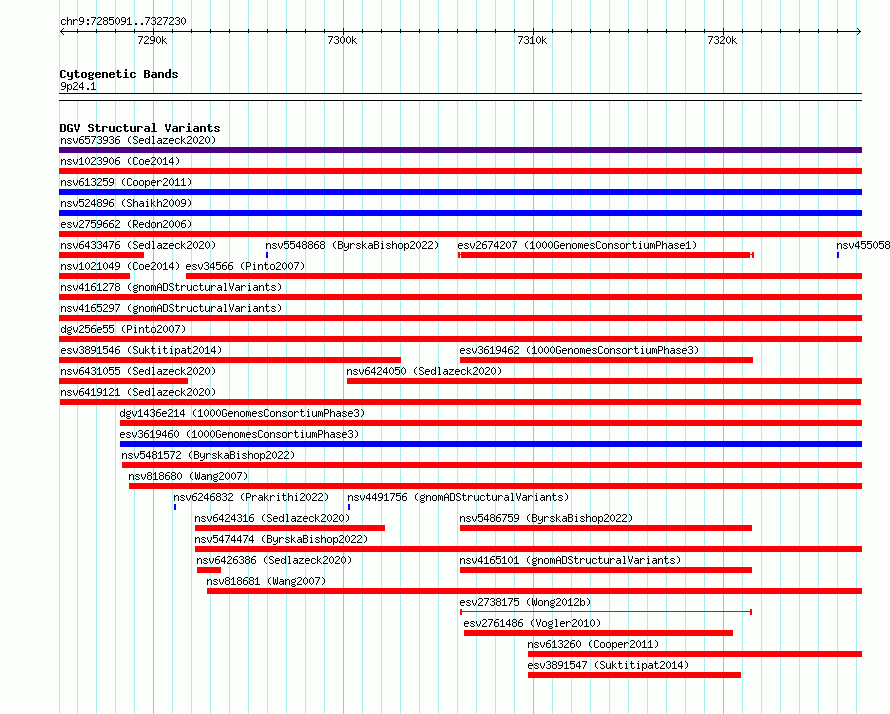Click the nsv613259 (Cooper2011) label

click(x=126, y=182)
